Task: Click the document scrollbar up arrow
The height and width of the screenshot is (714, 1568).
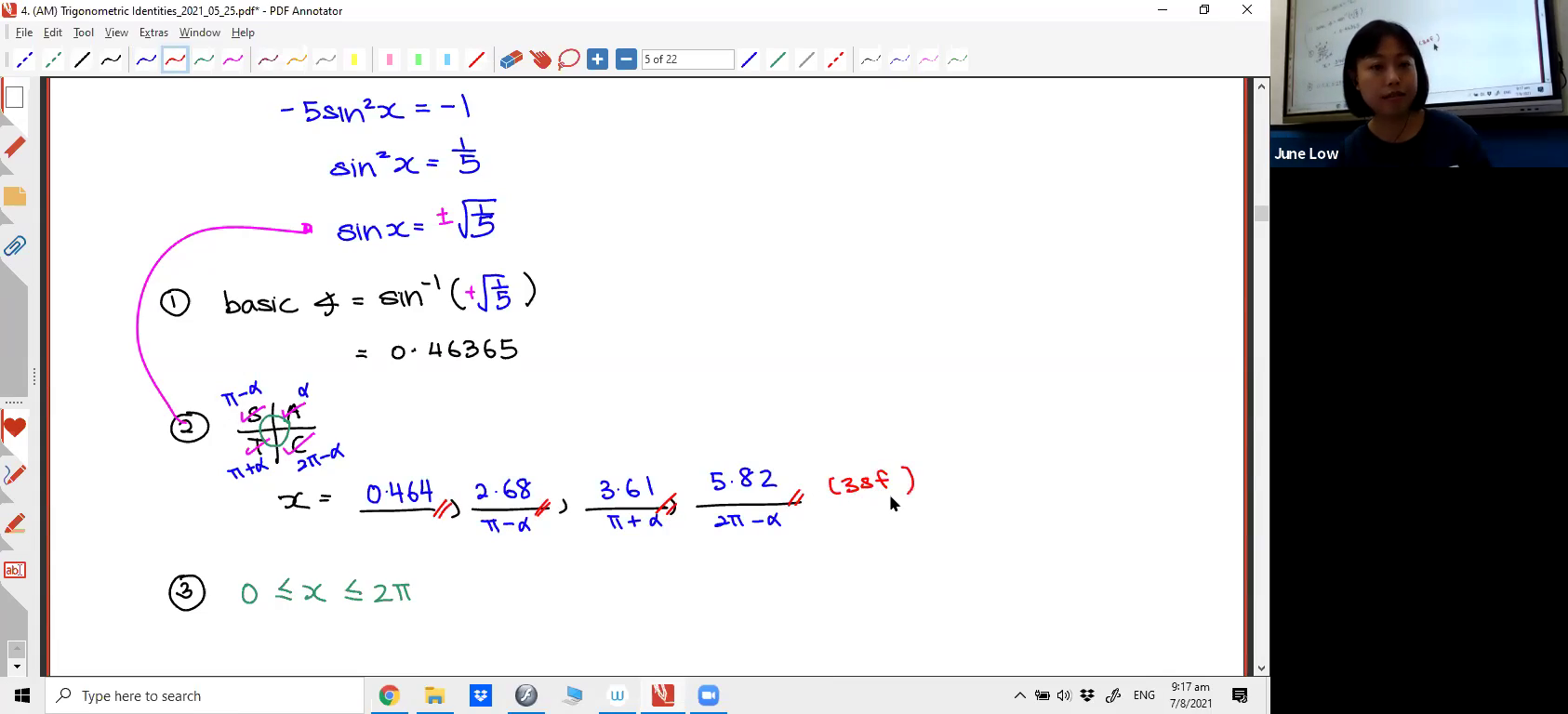Action: click(1261, 86)
